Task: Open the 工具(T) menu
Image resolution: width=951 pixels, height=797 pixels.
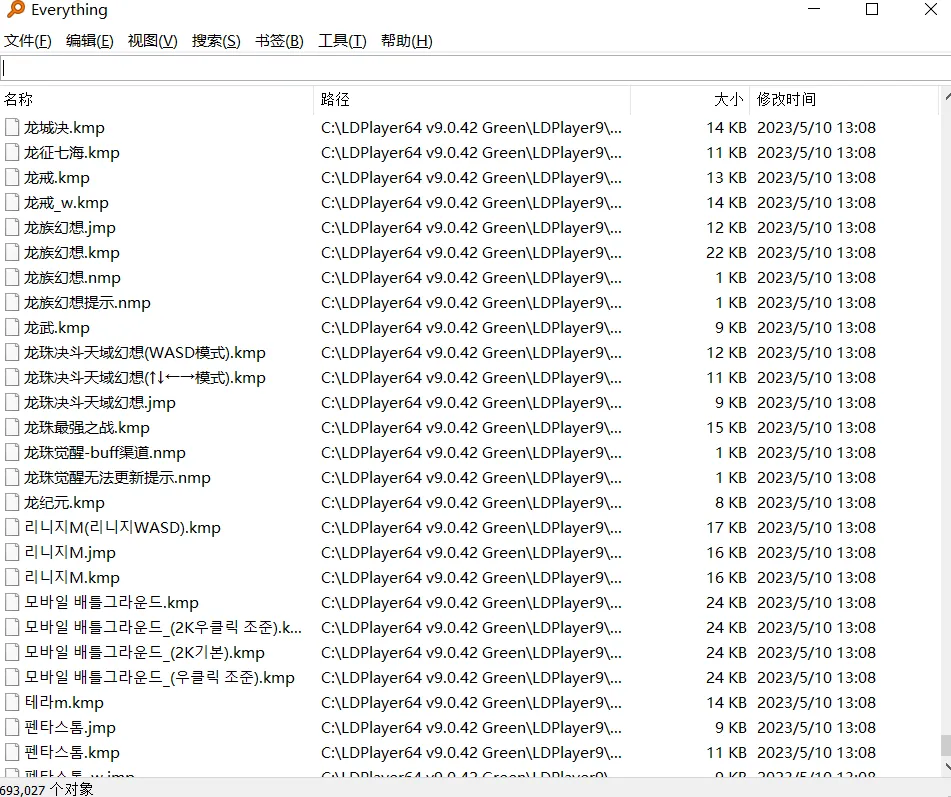Action: (x=342, y=41)
